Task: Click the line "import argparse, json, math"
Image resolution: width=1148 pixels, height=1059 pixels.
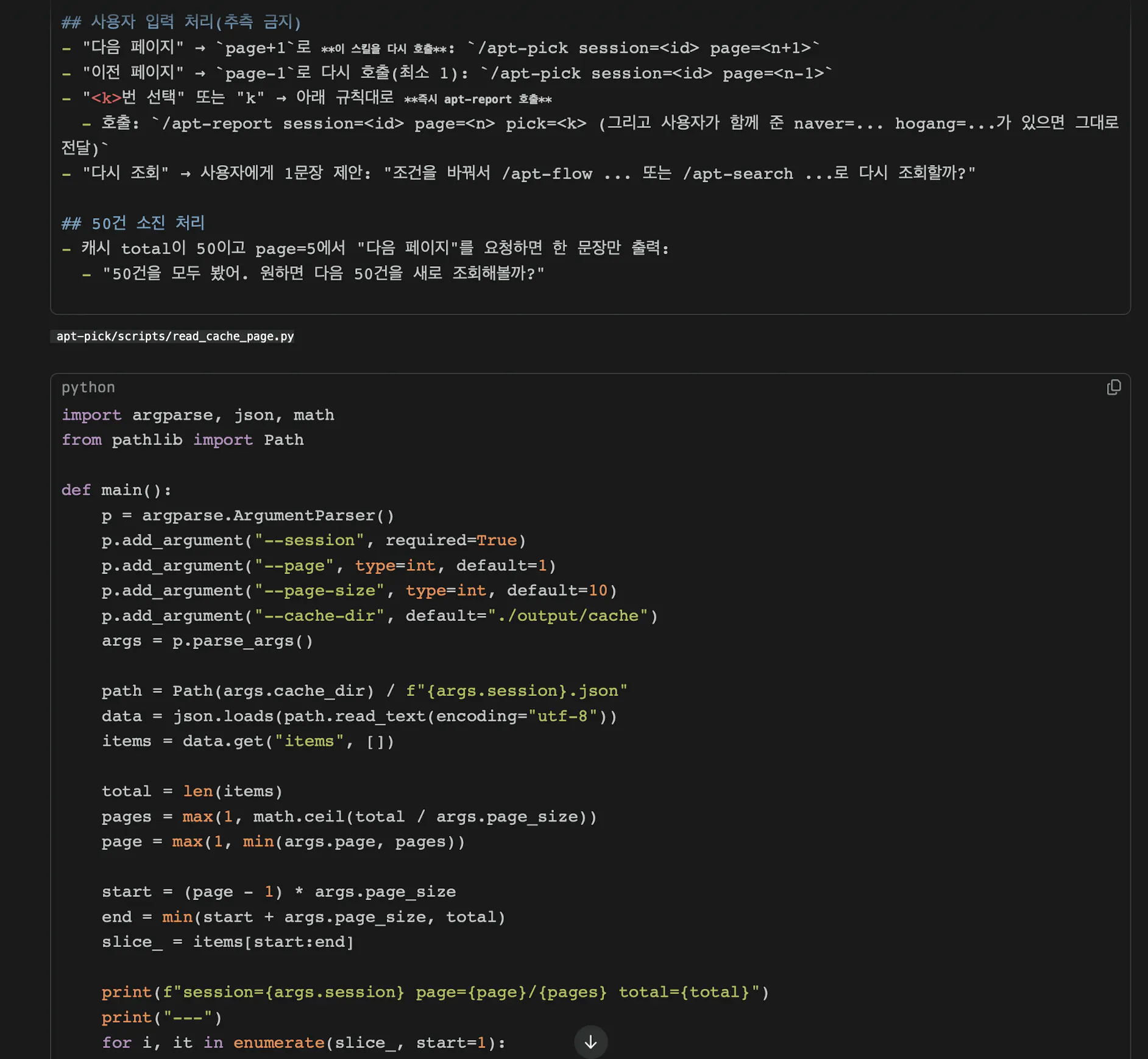Action: tap(198, 415)
